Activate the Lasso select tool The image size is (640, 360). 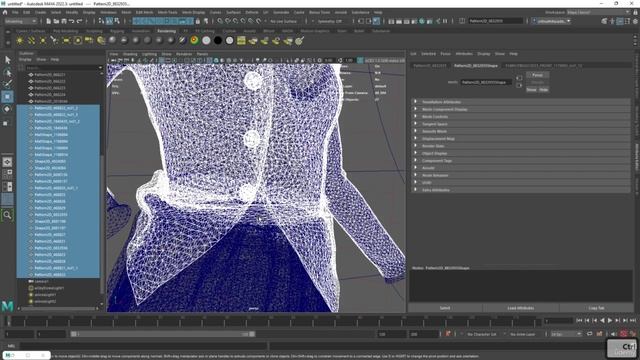[x=7, y=73]
